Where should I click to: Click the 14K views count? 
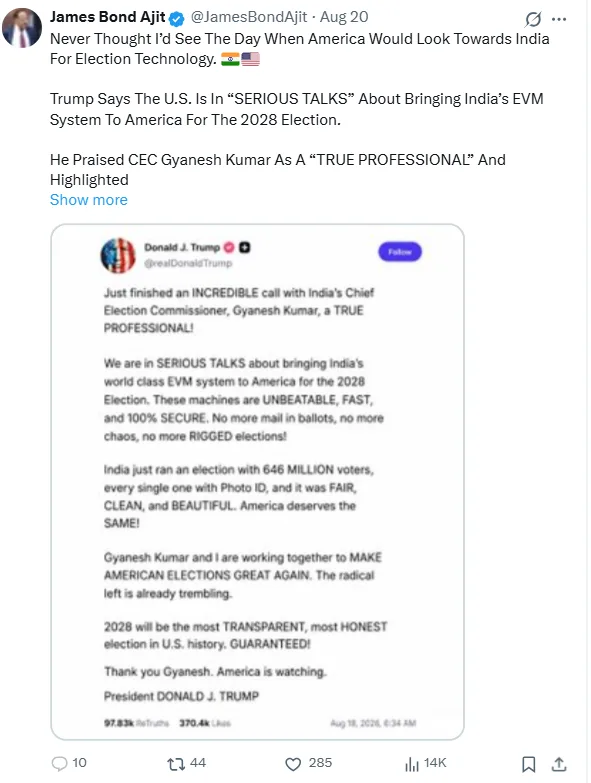point(435,763)
